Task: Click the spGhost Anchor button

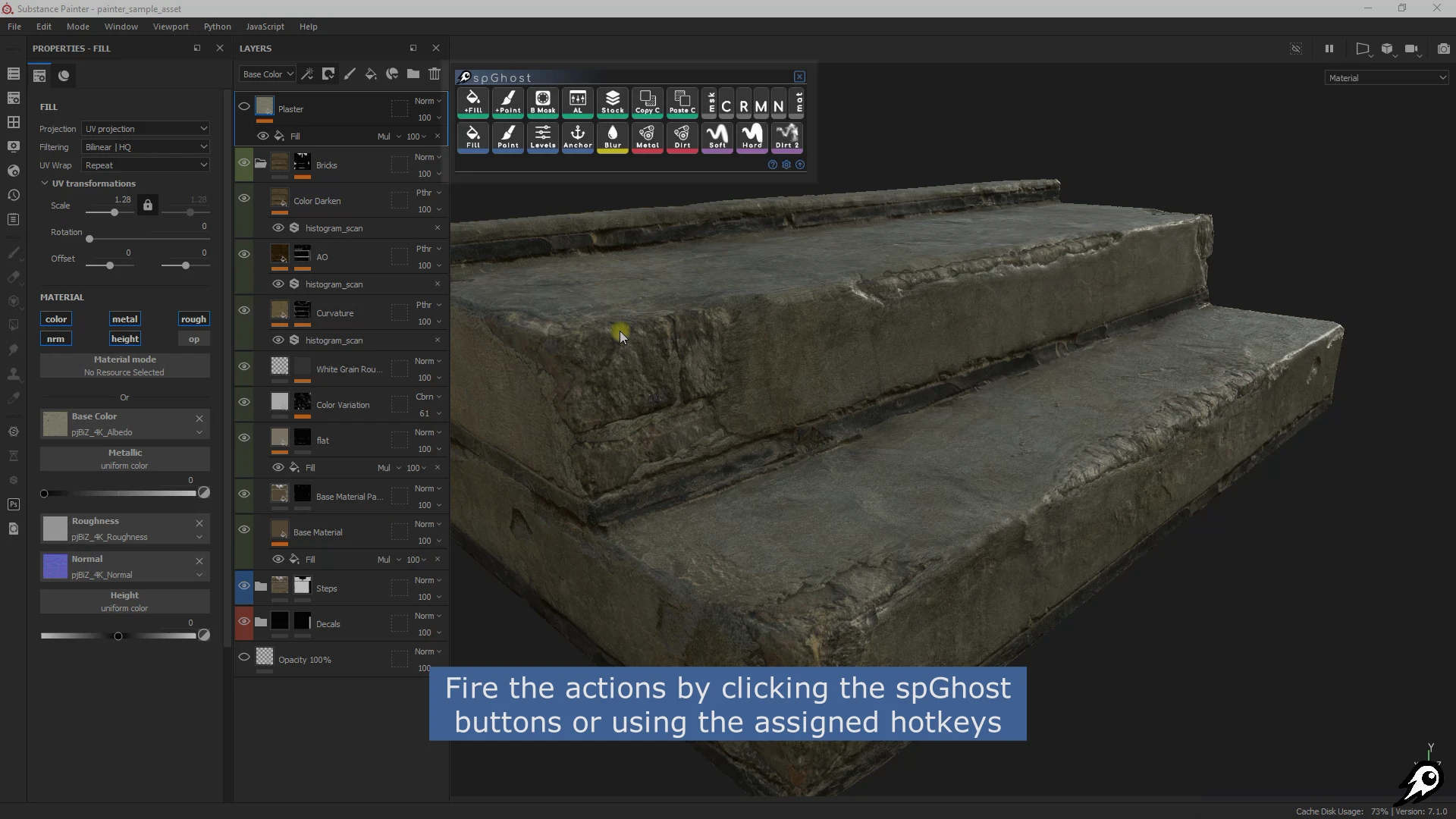Action: click(x=577, y=136)
